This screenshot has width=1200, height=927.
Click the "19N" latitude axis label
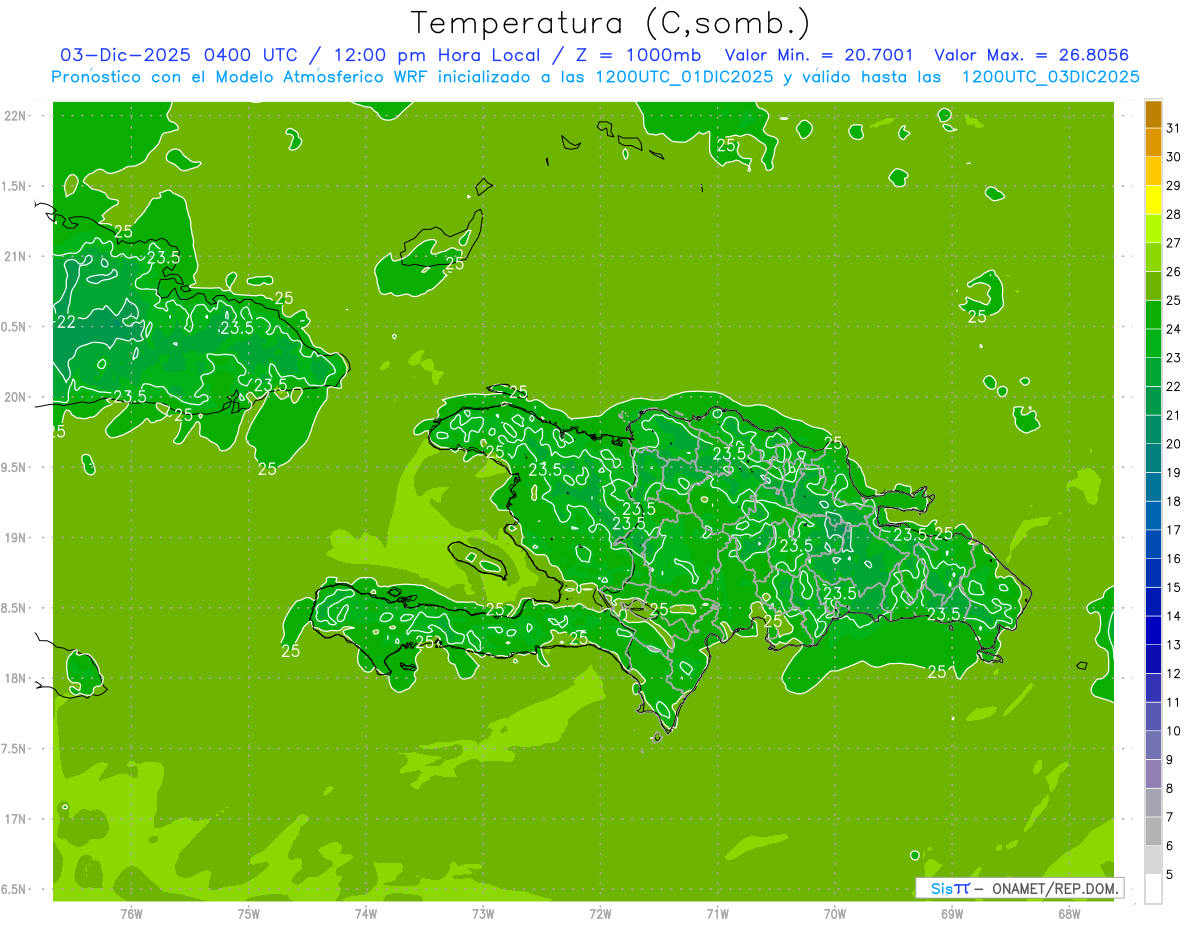click(16, 538)
